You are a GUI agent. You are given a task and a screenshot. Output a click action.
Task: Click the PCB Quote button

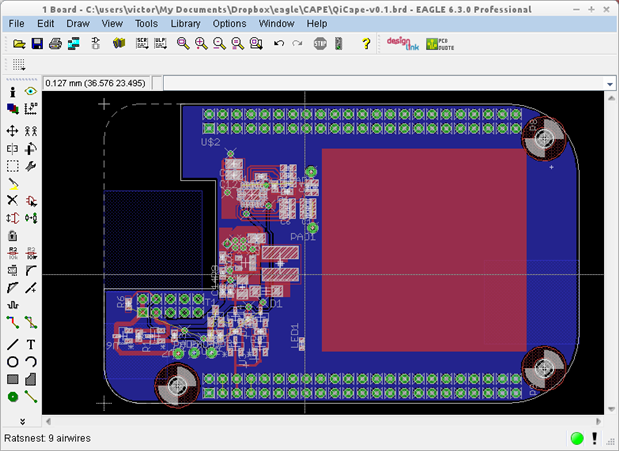click(440, 44)
